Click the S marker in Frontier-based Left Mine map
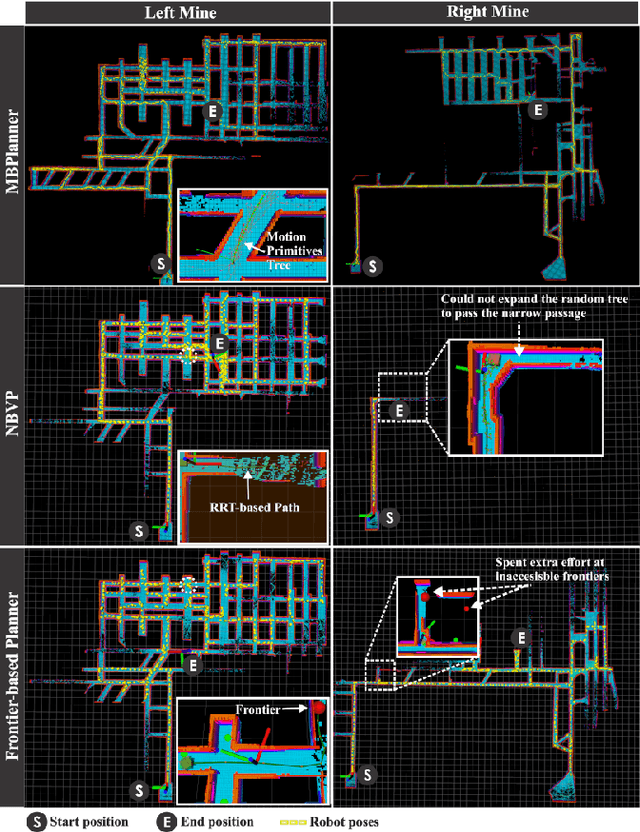 pyautogui.click(x=139, y=790)
